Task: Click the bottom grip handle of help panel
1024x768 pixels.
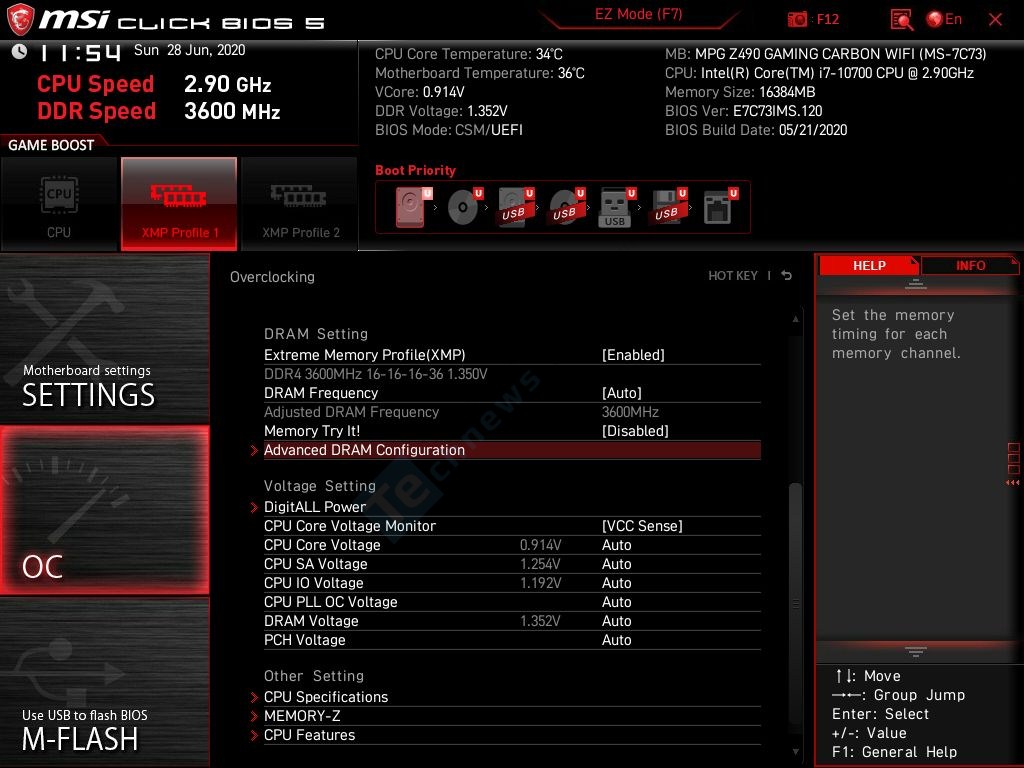Action: (916, 651)
